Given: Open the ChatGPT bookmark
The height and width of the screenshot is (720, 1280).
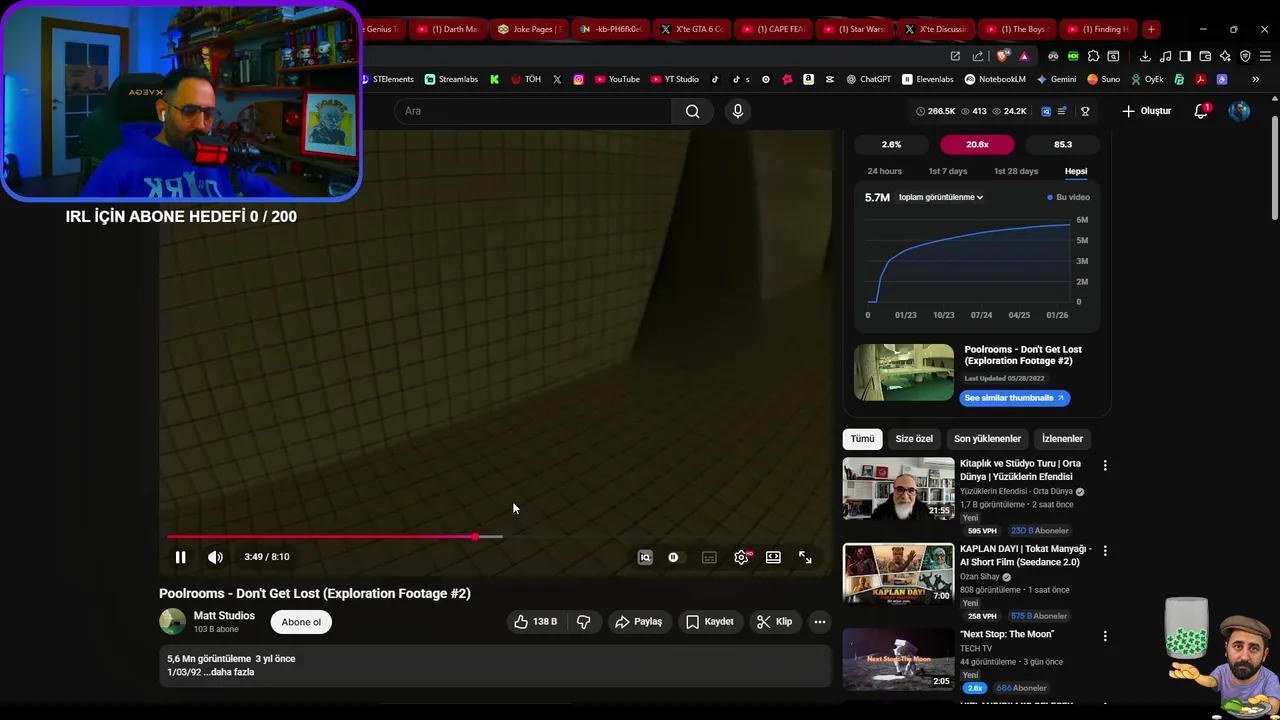Looking at the screenshot, I should [x=868, y=79].
